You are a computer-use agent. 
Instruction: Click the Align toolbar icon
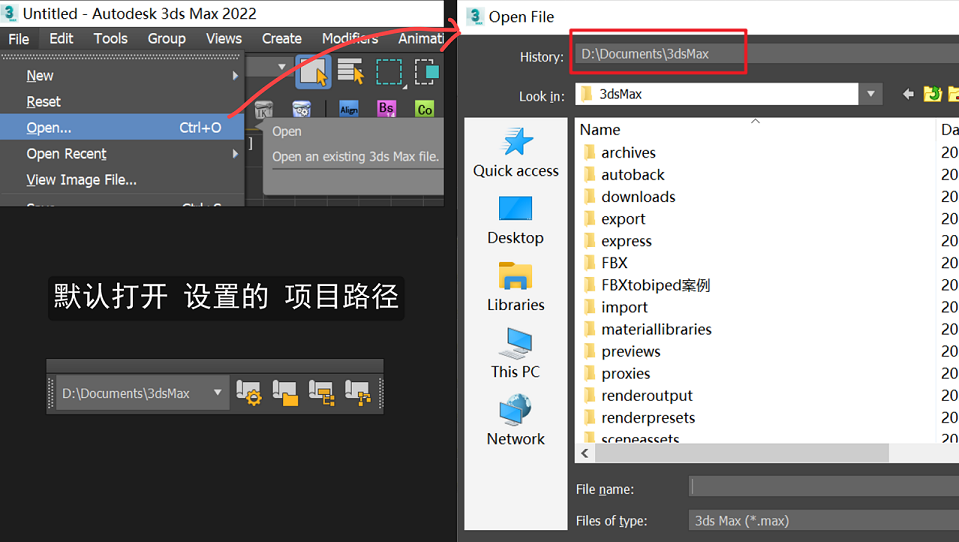coord(349,109)
